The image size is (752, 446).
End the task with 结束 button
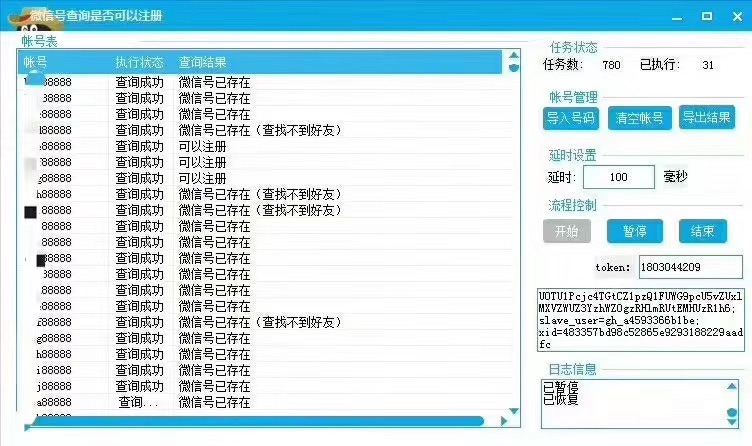(703, 231)
